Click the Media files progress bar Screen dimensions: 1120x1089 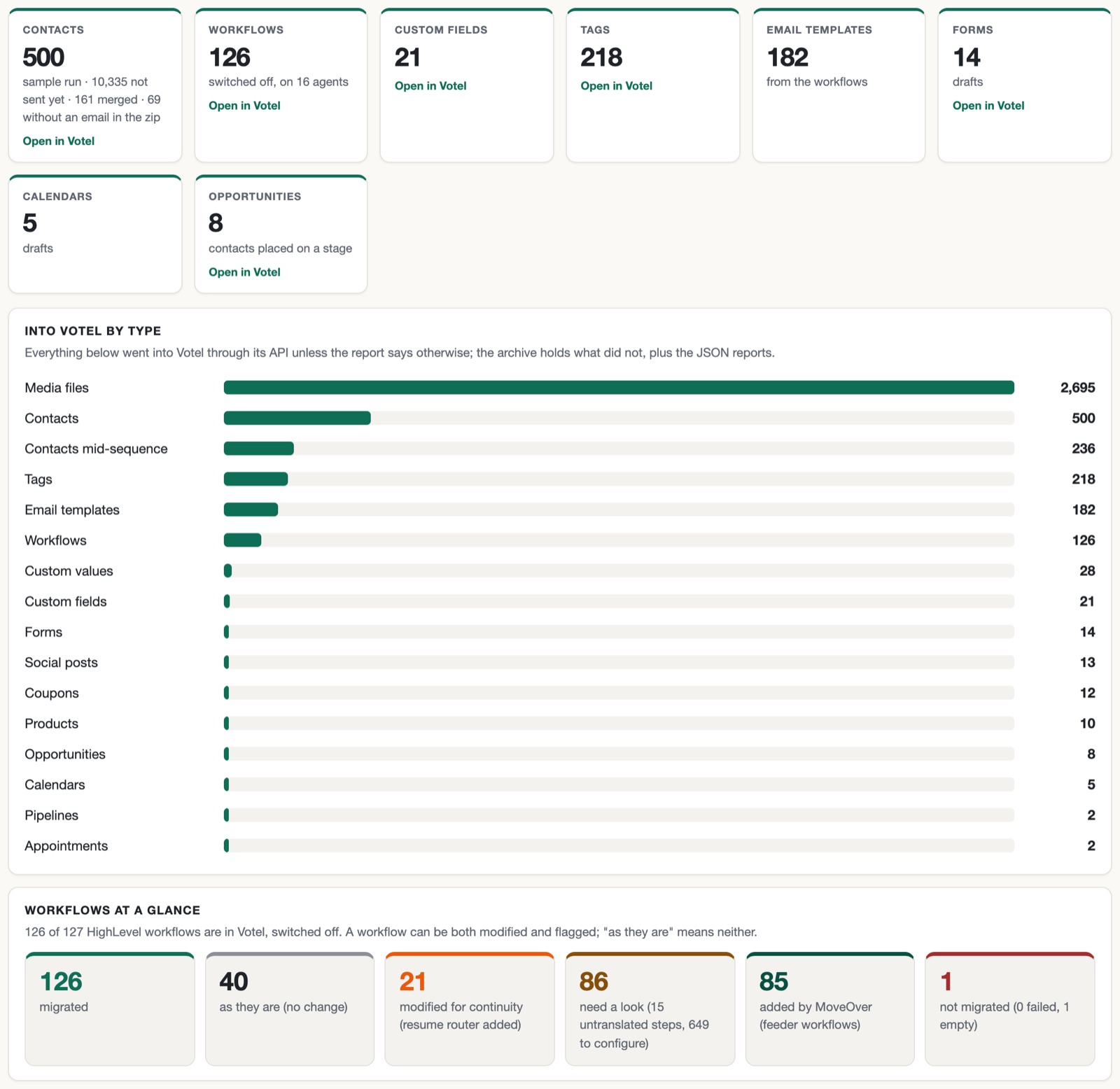click(x=619, y=388)
